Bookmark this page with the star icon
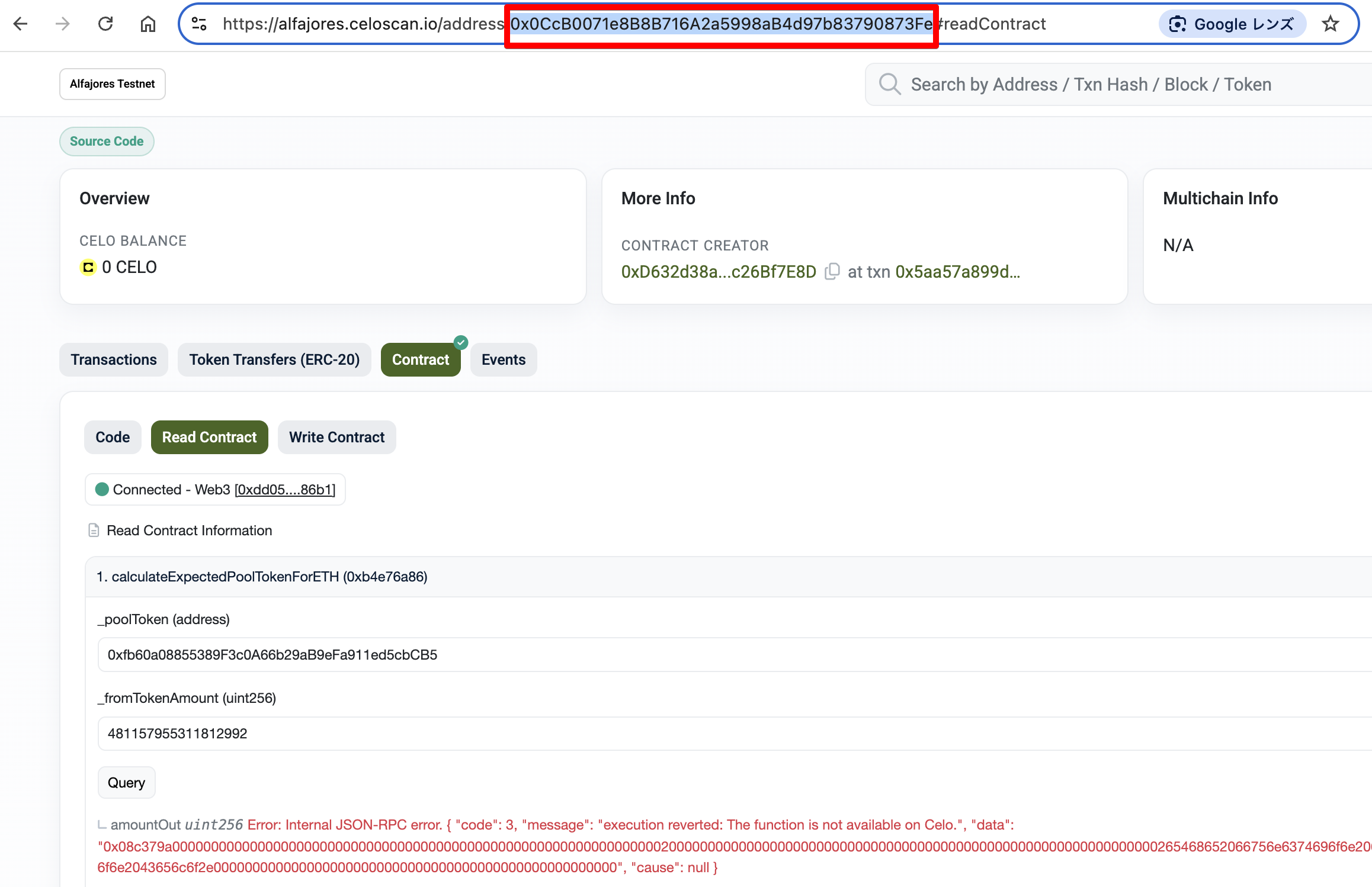Viewport: 1372px width, 887px height. [1331, 24]
